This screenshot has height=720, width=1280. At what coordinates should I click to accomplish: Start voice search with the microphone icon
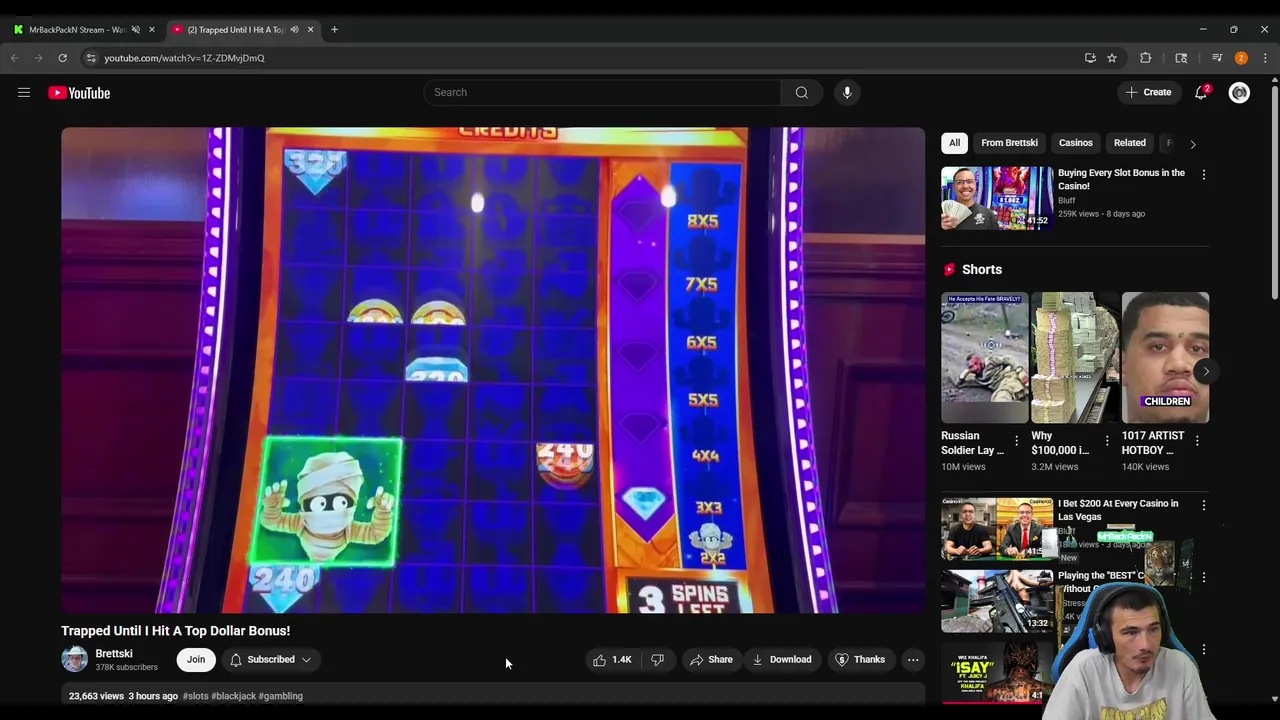click(x=847, y=92)
